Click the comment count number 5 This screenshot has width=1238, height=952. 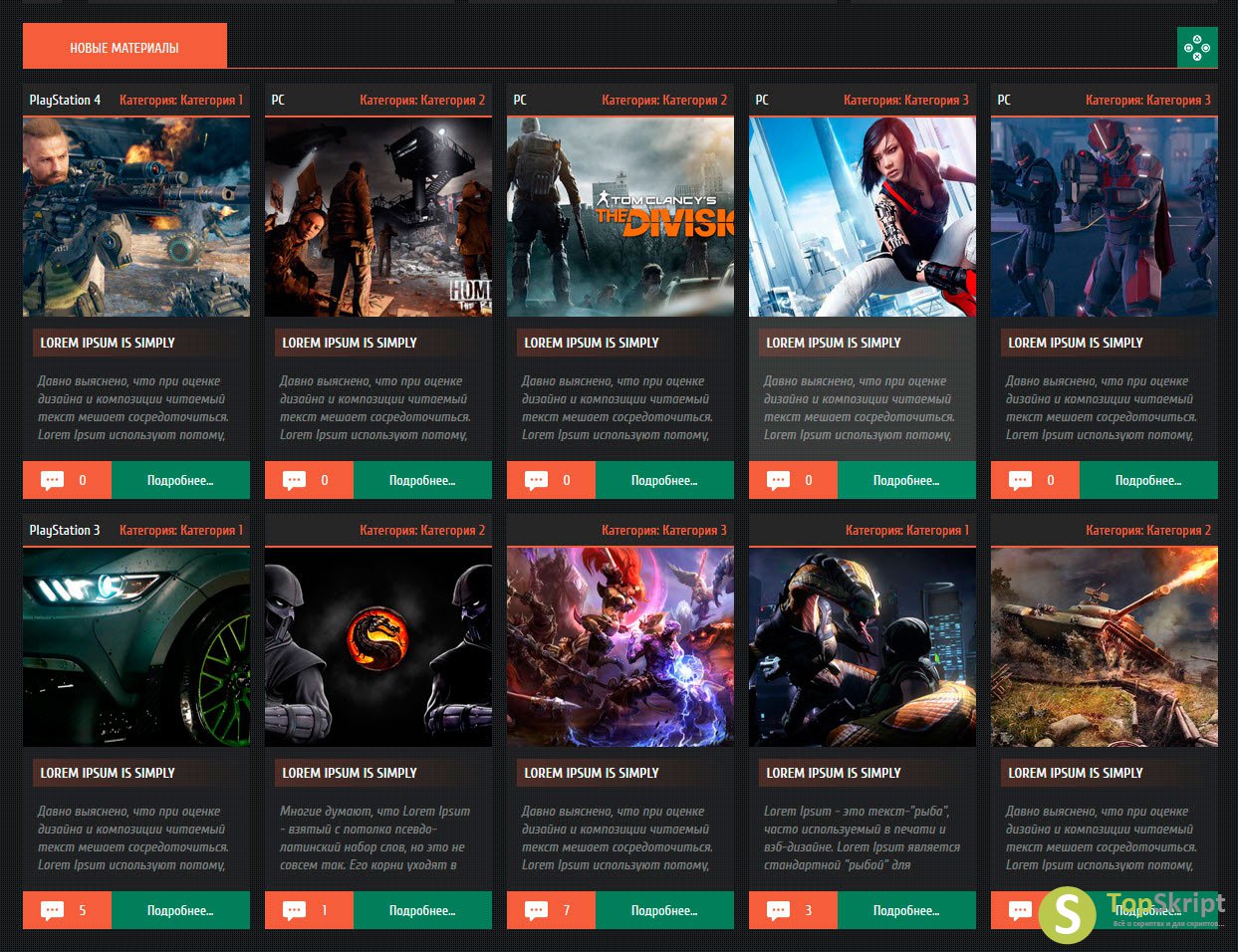pyautogui.click(x=82, y=911)
